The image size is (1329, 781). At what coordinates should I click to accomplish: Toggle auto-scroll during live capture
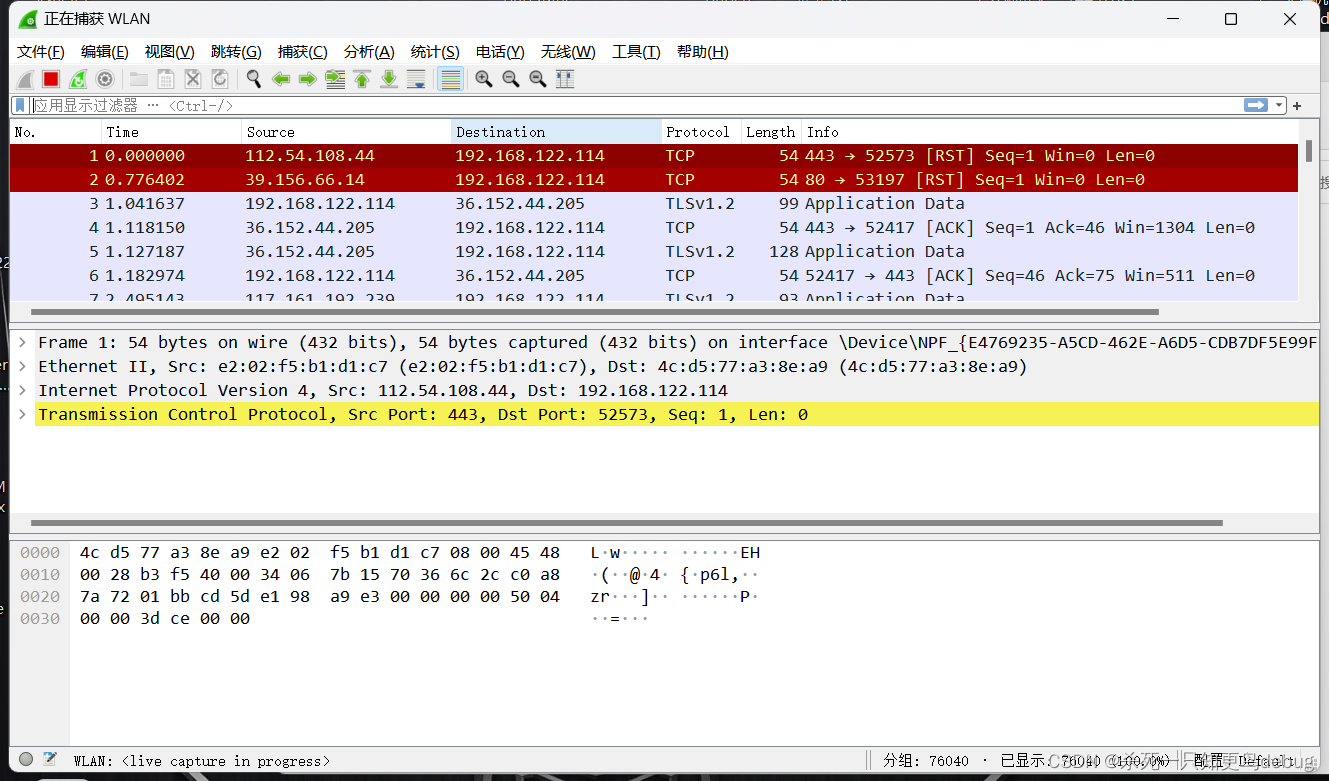click(x=416, y=79)
